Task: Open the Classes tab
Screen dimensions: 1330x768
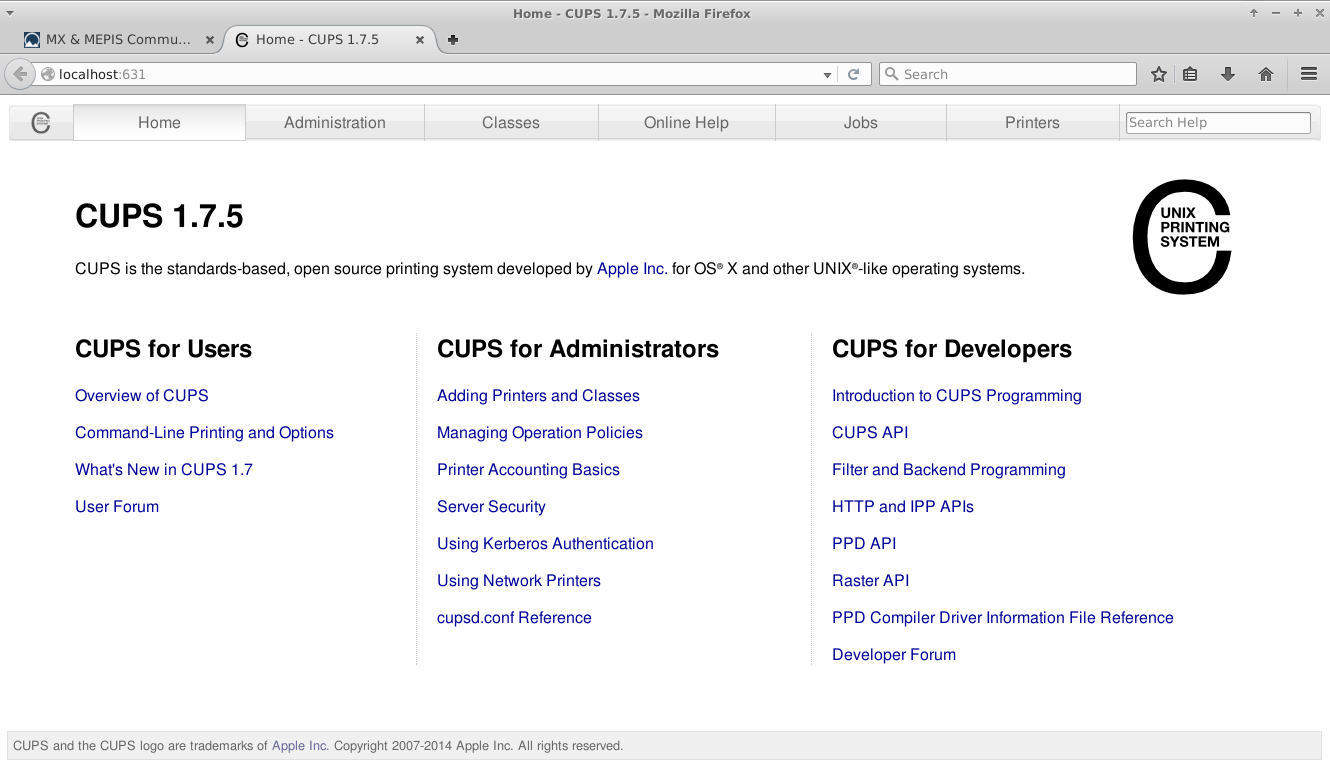Action: coord(511,123)
